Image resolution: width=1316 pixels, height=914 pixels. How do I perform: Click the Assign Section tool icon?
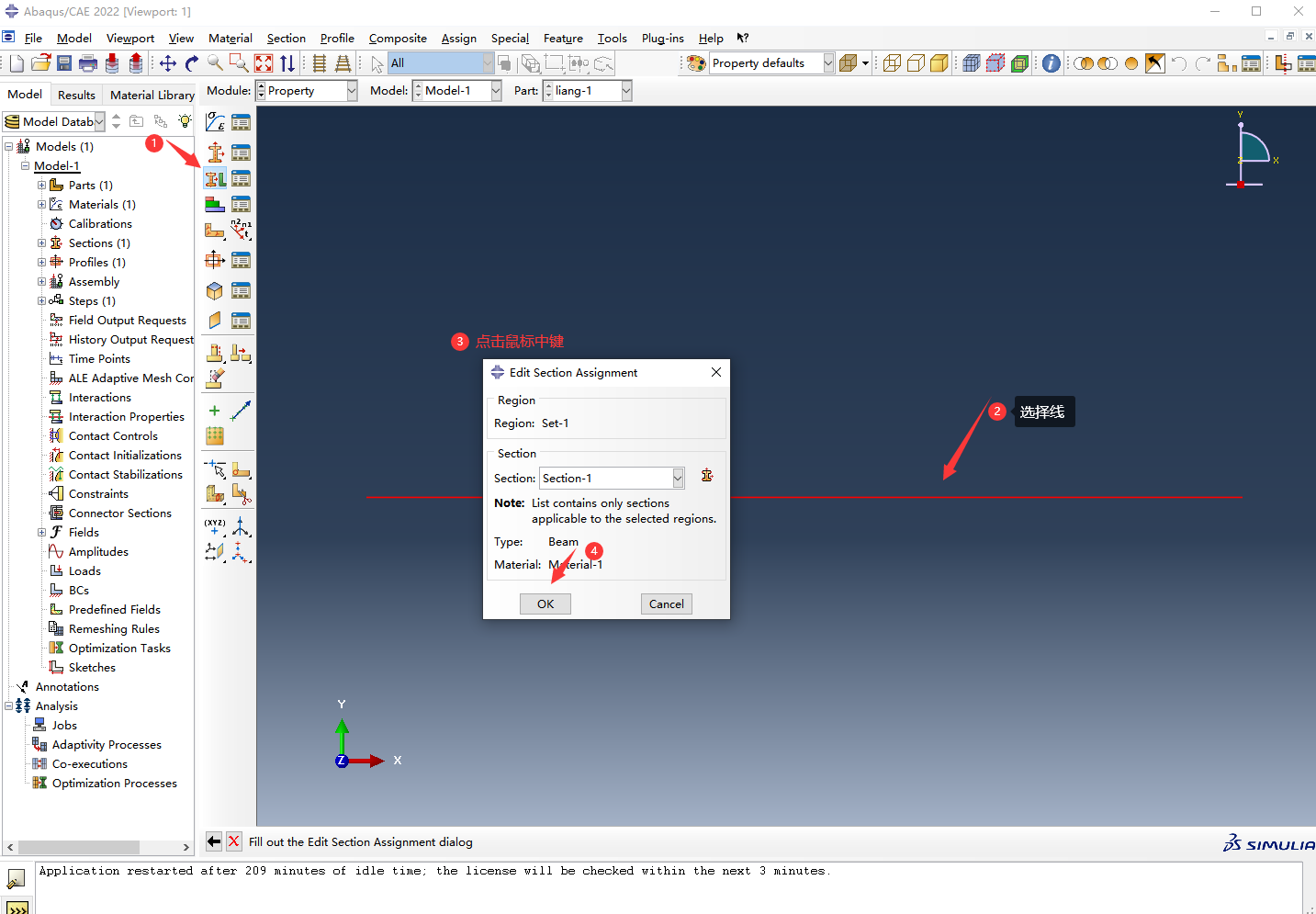point(215,178)
